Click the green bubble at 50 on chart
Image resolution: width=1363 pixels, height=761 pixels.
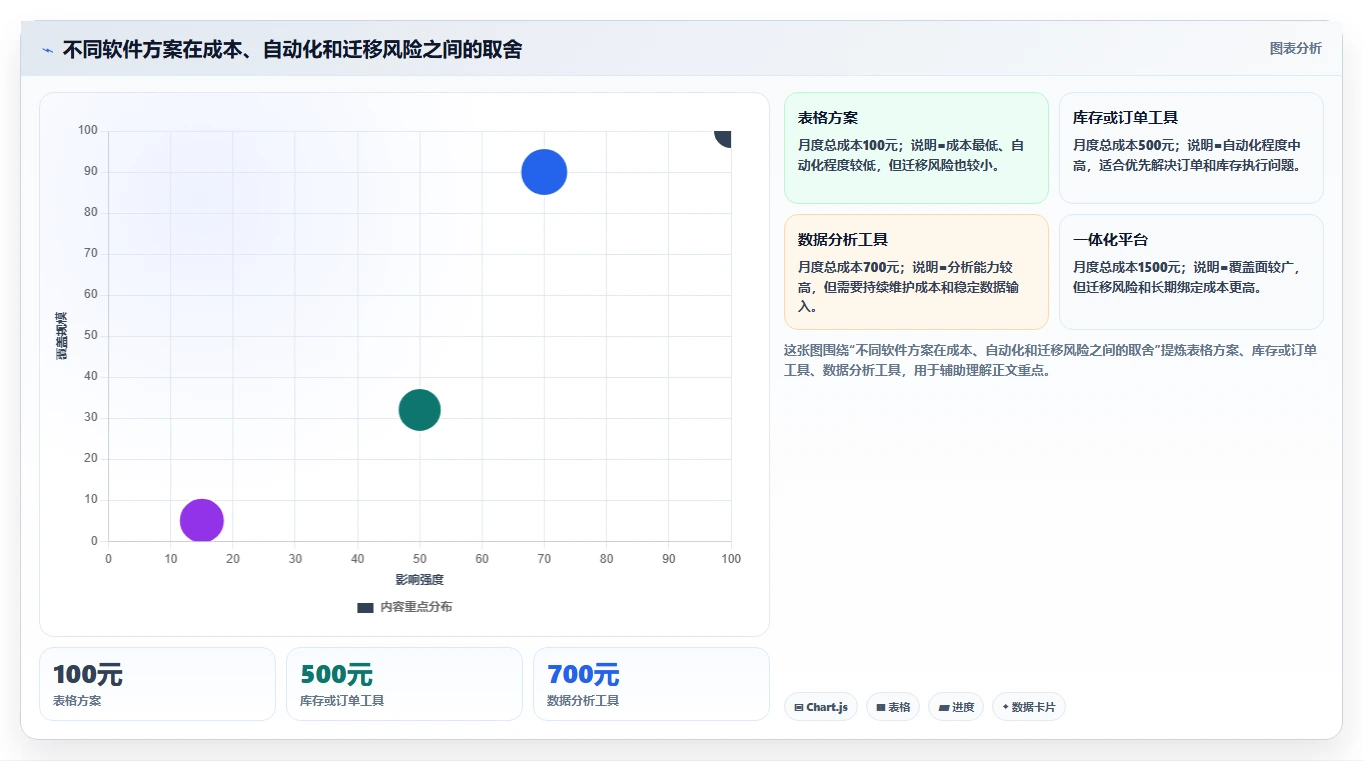click(x=419, y=410)
